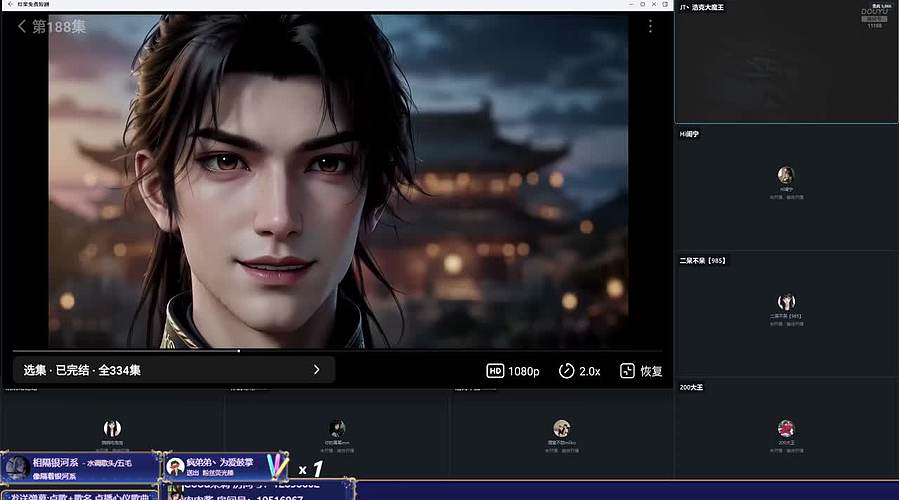Click the restore 恢复 screen icon
Screen dimensions: 899x500
[x=627, y=371]
